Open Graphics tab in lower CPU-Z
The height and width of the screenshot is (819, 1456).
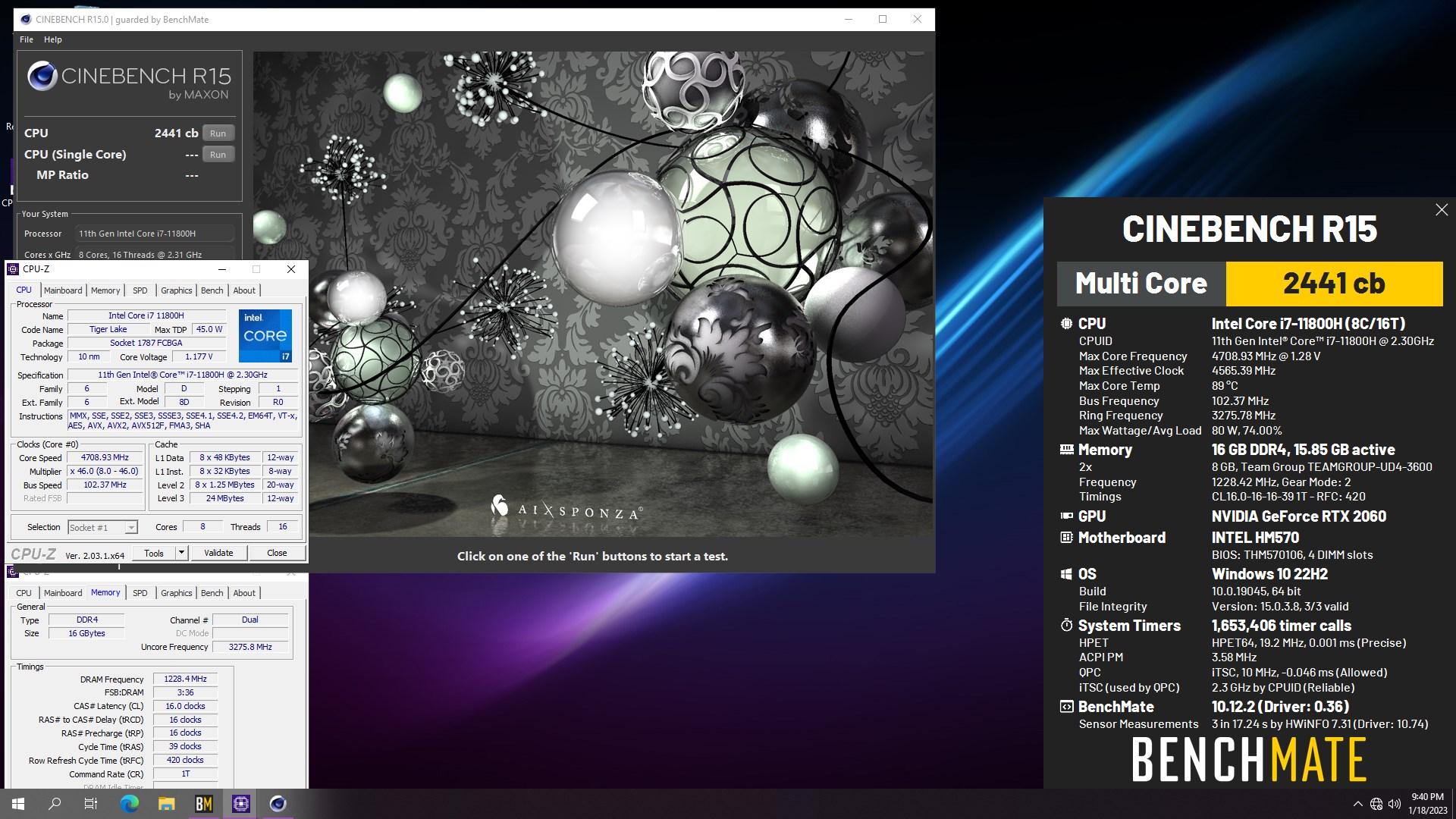point(177,593)
